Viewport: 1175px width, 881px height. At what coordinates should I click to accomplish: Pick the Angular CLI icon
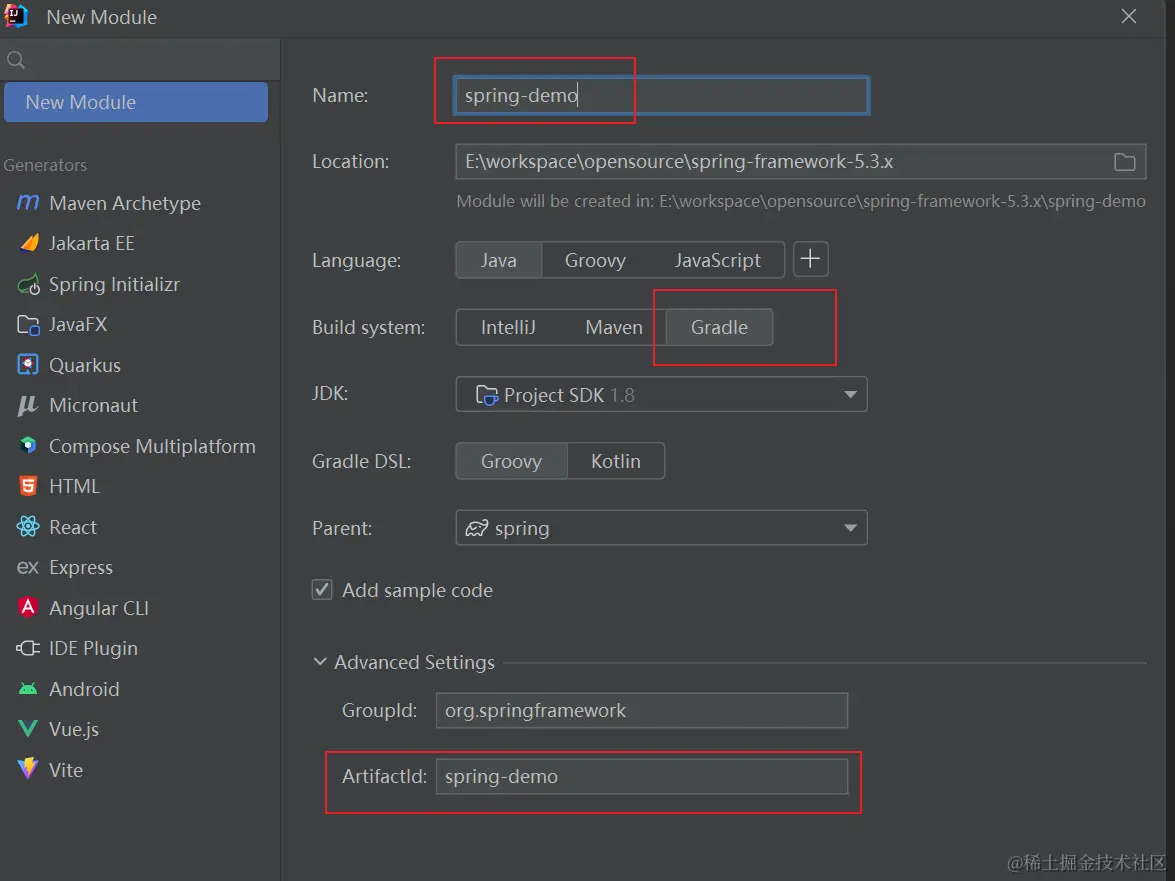click(28, 608)
